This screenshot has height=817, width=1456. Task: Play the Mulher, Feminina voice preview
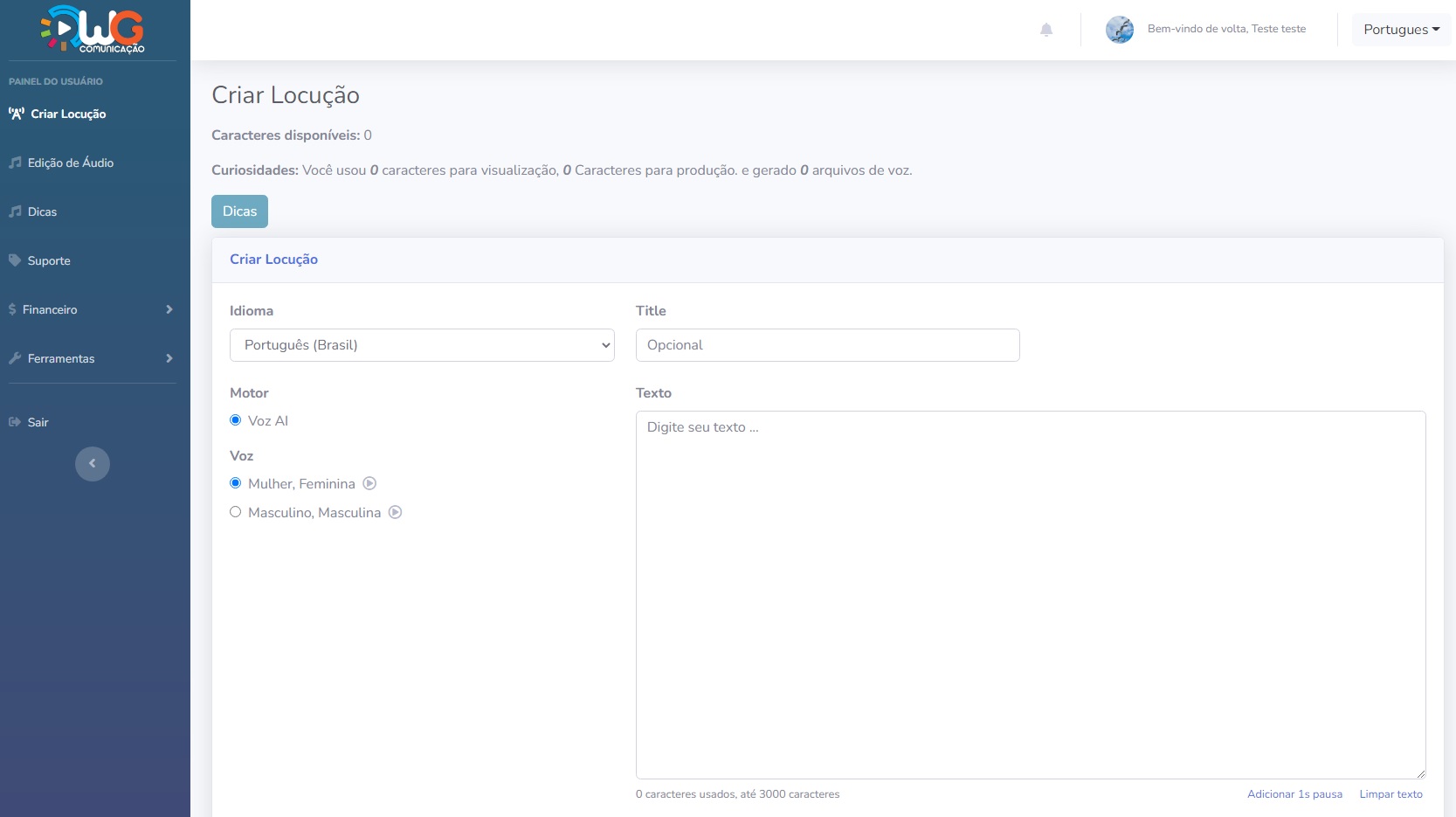369,483
